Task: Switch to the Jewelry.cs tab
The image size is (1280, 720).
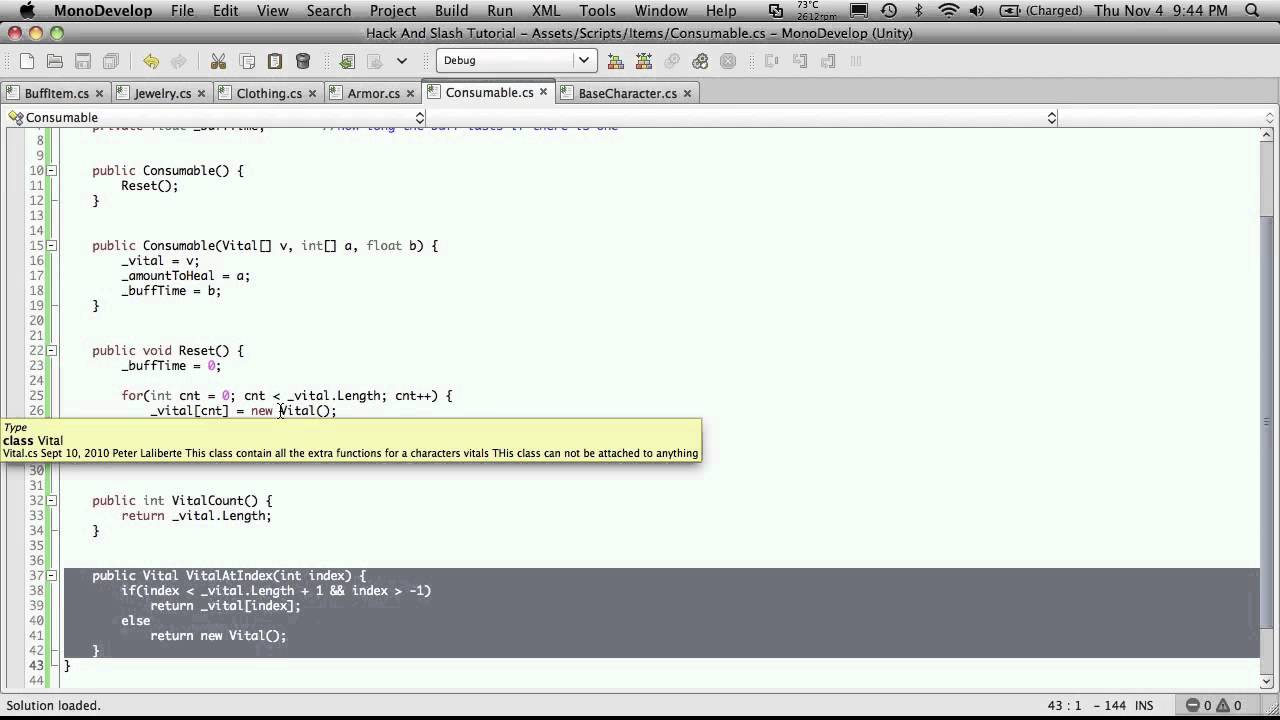Action: [x=162, y=93]
